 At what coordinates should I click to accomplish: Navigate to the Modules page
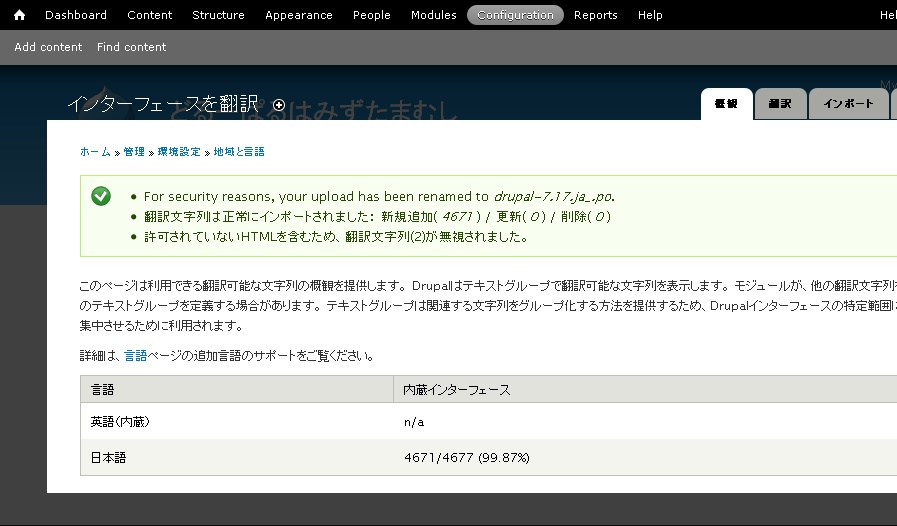coord(434,15)
